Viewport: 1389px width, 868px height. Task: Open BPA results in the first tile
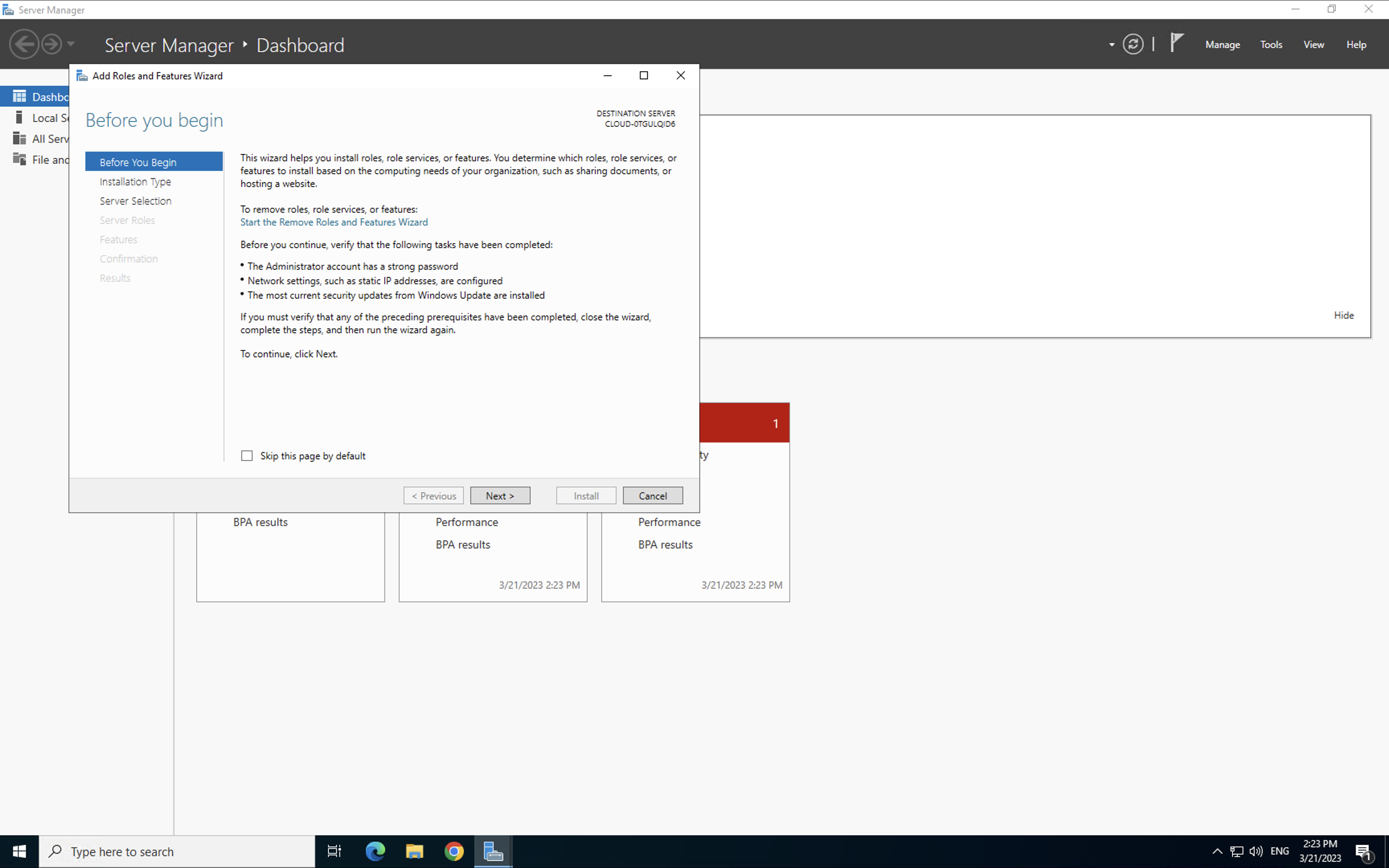click(x=260, y=522)
